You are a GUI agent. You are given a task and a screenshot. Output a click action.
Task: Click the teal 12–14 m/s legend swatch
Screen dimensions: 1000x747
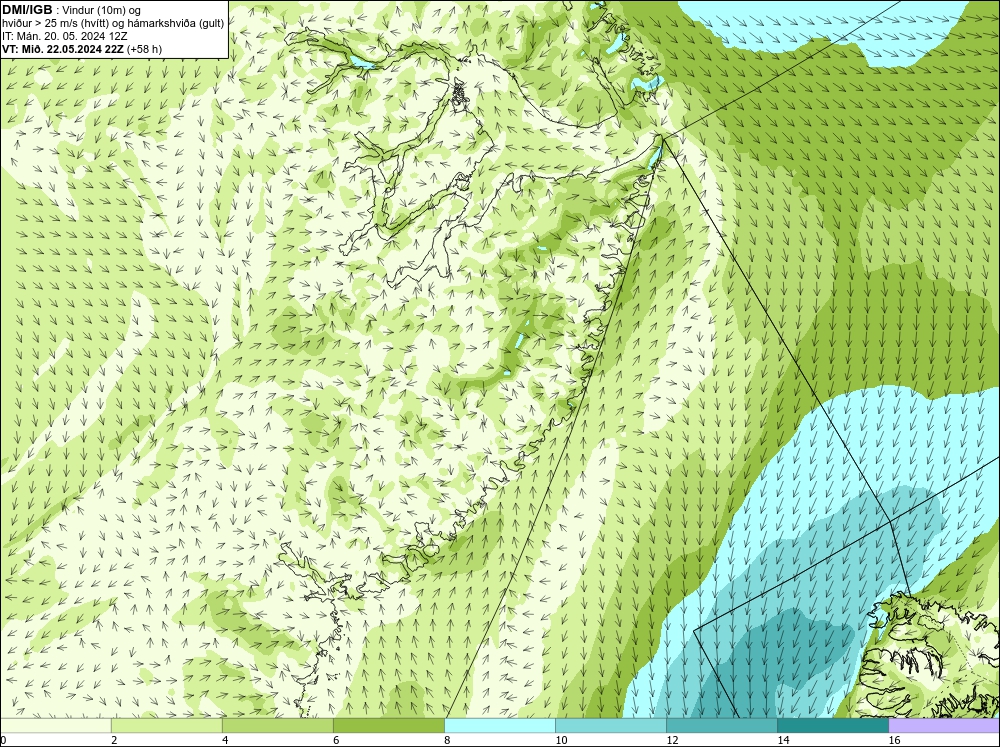coord(721,725)
